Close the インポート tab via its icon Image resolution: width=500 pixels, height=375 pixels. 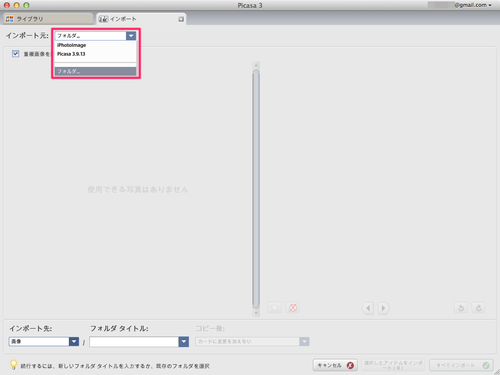[181, 19]
